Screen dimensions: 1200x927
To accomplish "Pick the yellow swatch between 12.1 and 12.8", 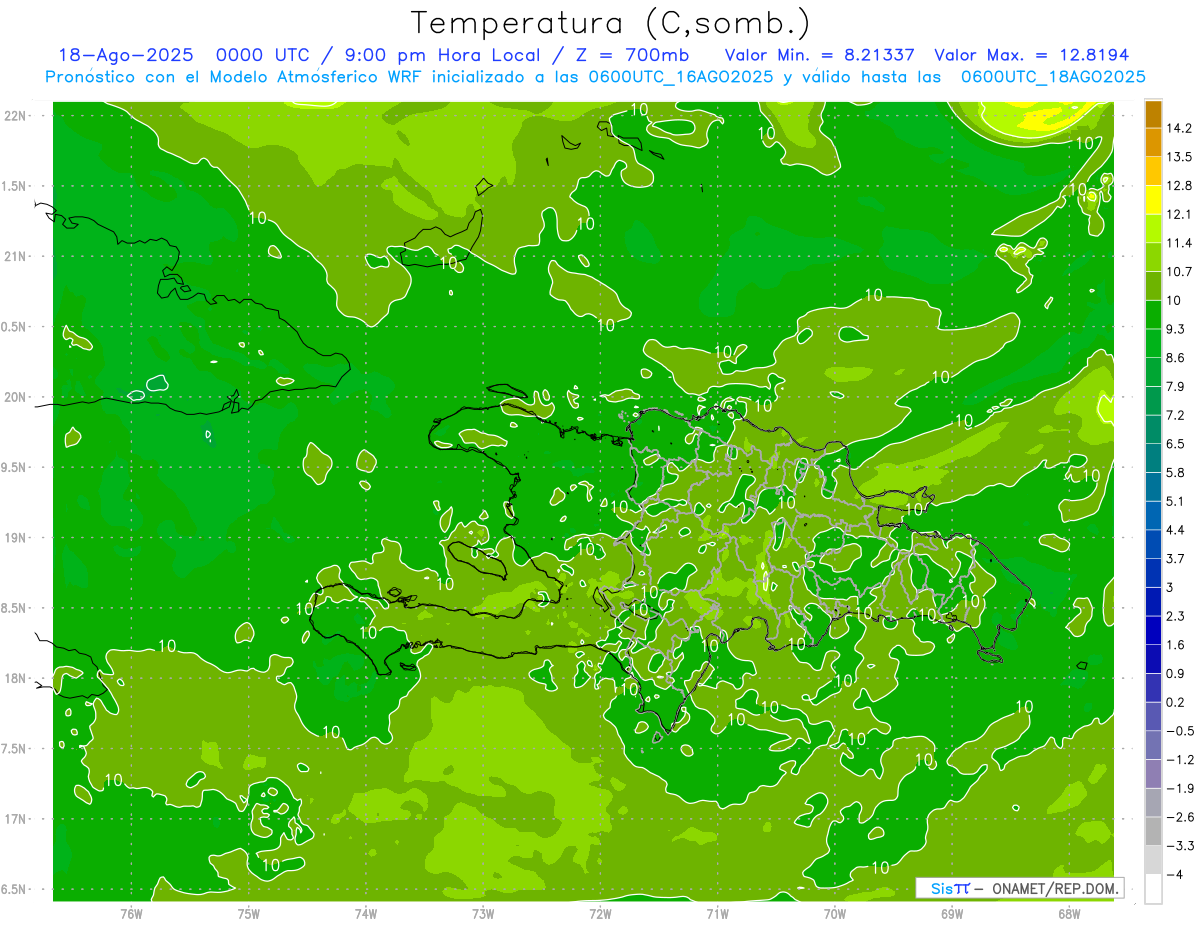I will 1153,200.
